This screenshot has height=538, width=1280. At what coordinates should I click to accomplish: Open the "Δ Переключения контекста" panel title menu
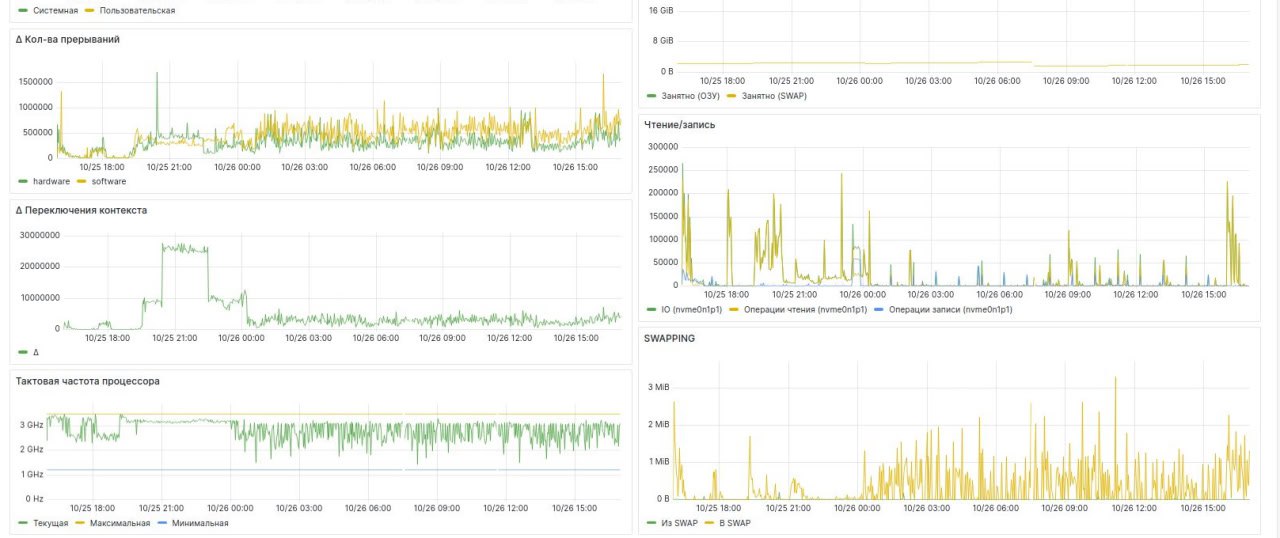(81, 210)
